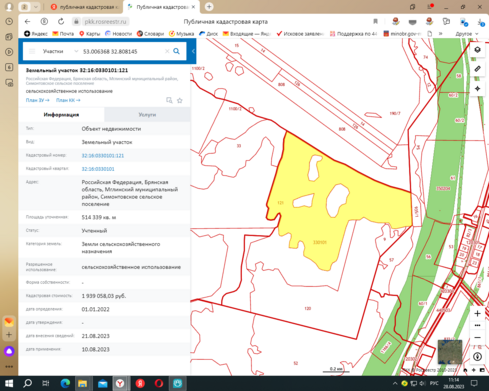Open the Музыка bookmark
This screenshot has height=391, width=489.
[x=181, y=34]
